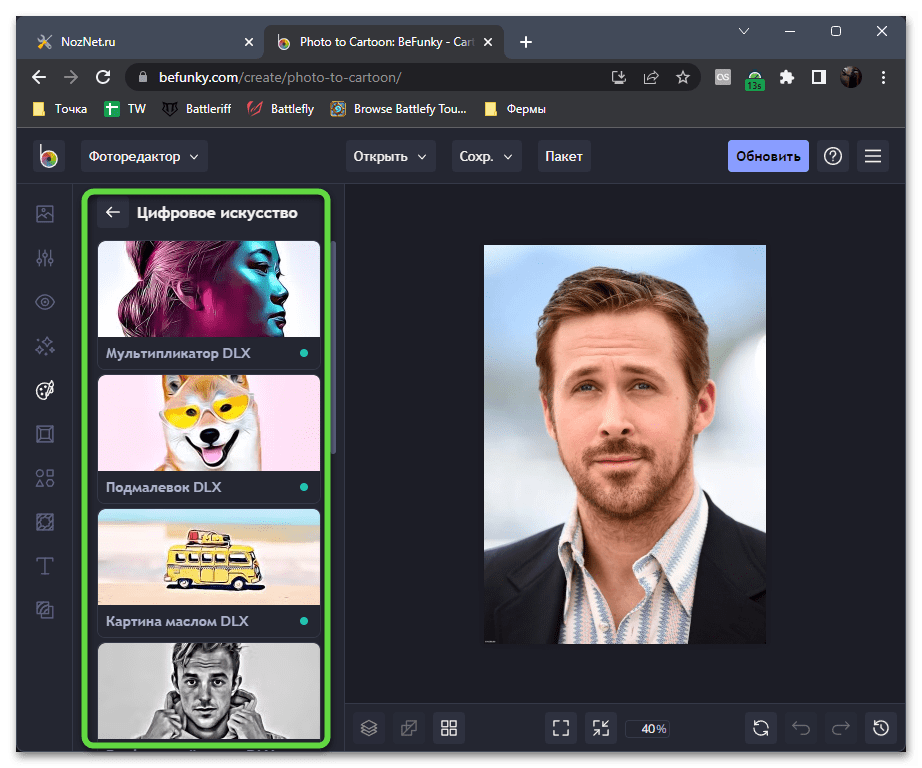Click the BeFunky logo

49,156
